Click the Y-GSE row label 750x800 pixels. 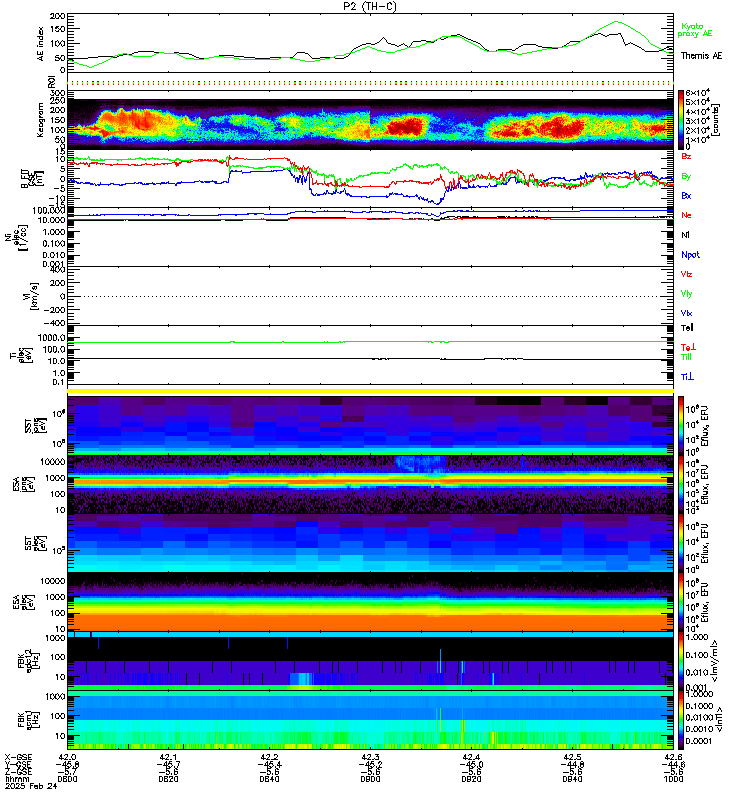tap(18, 764)
